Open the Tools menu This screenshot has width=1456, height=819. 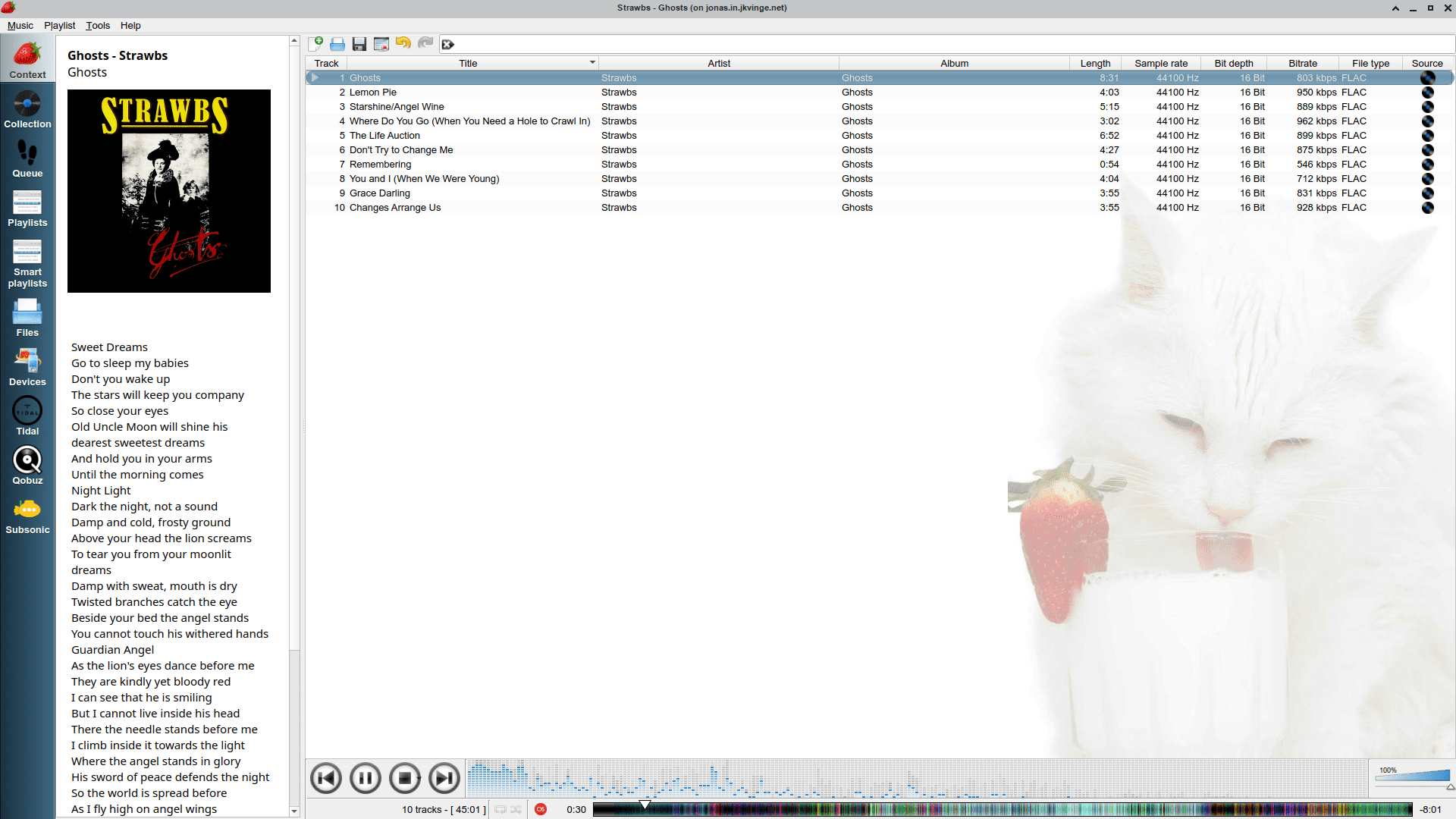pos(97,25)
